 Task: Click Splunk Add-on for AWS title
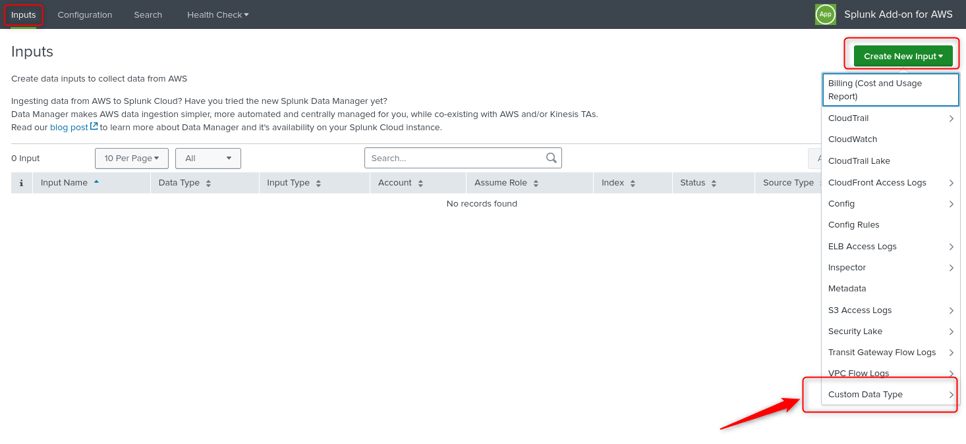(899, 14)
